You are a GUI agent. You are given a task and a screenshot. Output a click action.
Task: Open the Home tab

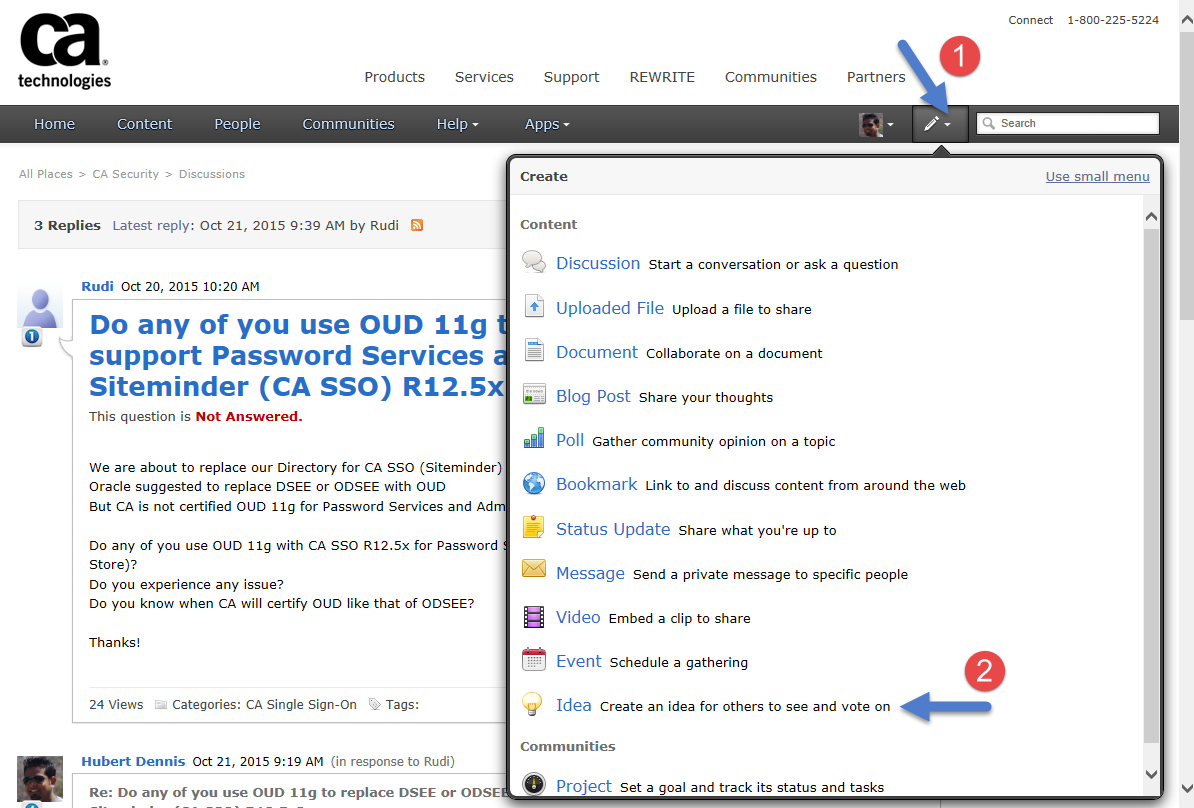[54, 124]
